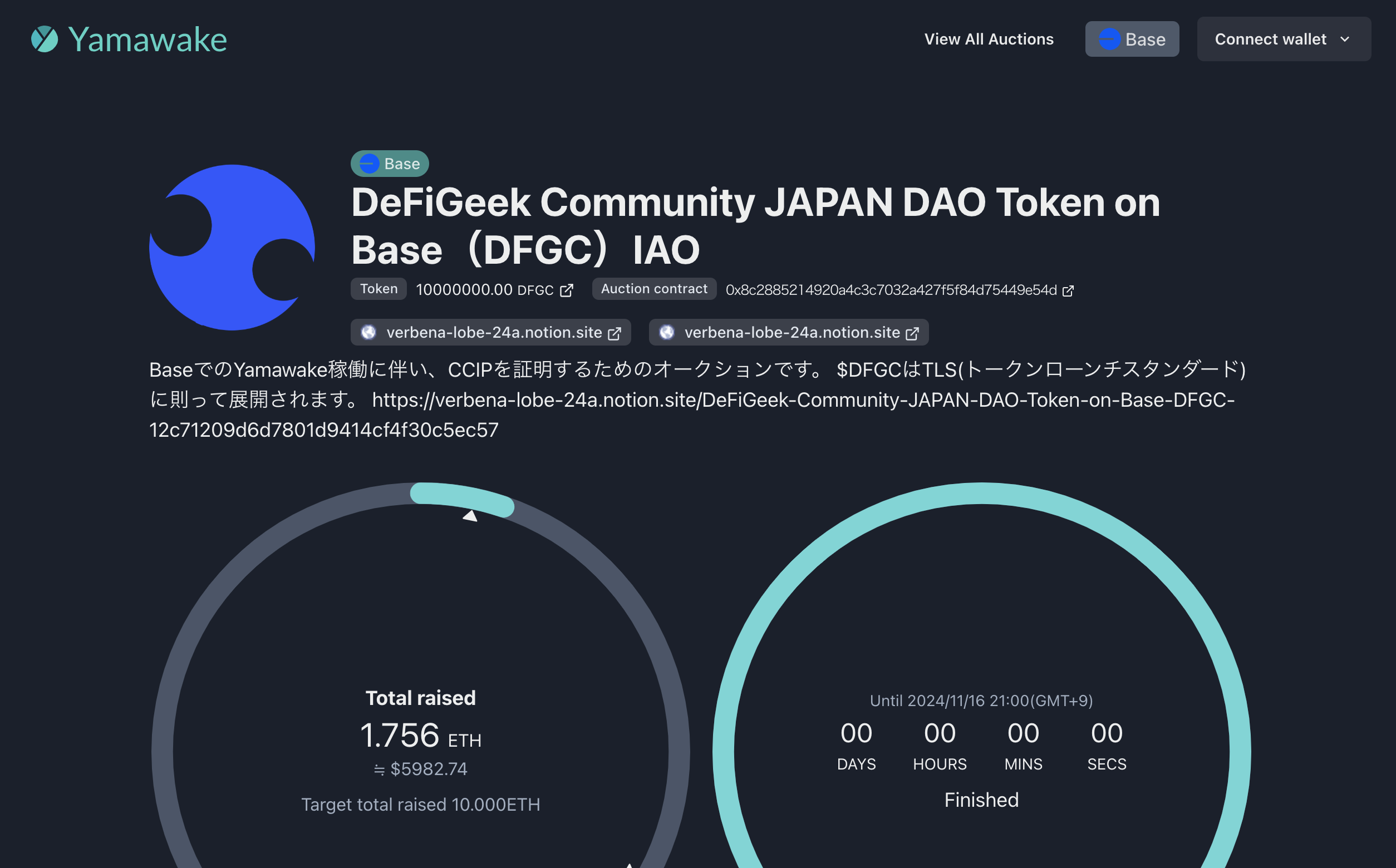Click the Yamawake logo icon
Screen dimensions: 1396x868
tap(44, 39)
